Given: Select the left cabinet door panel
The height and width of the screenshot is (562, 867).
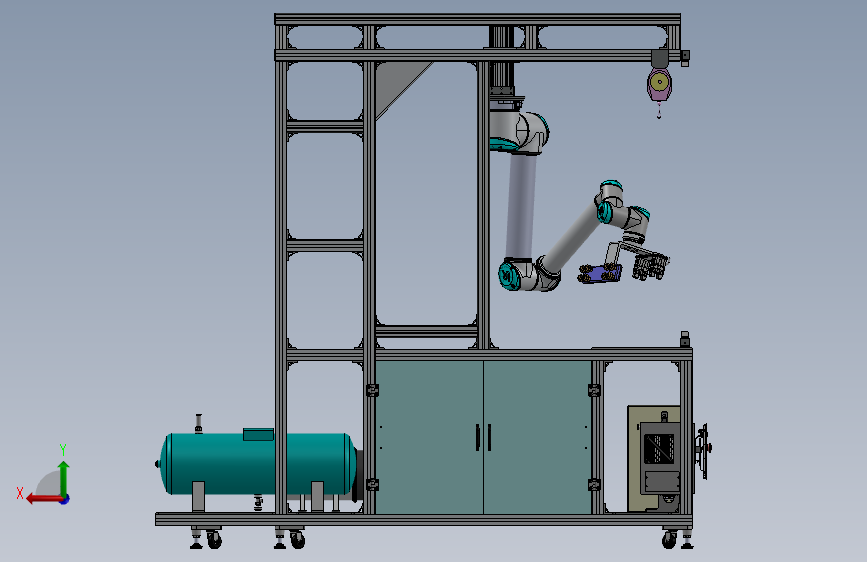Looking at the screenshot, I should click(x=429, y=437).
